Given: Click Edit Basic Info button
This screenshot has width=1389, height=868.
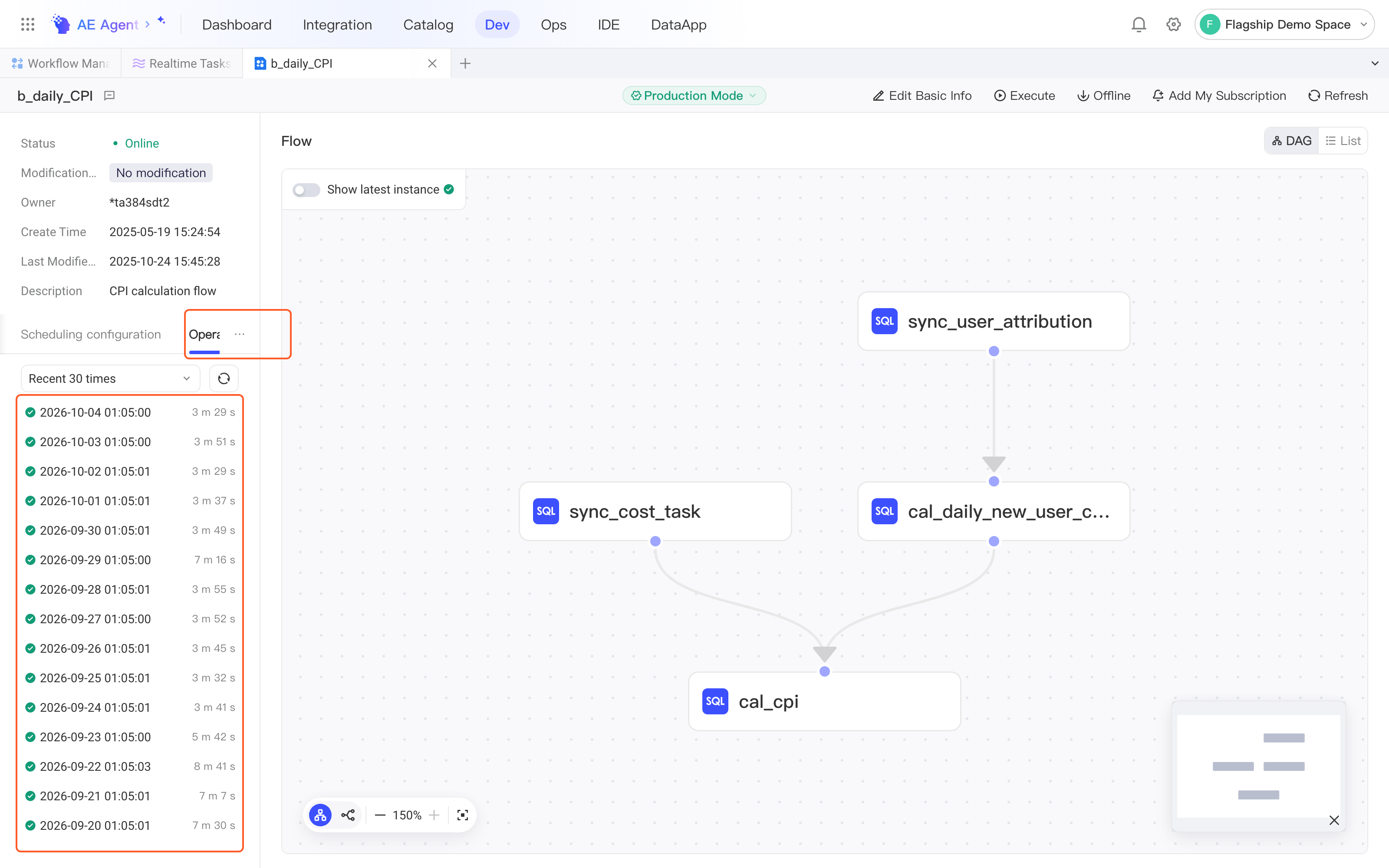Looking at the screenshot, I should pos(922,95).
